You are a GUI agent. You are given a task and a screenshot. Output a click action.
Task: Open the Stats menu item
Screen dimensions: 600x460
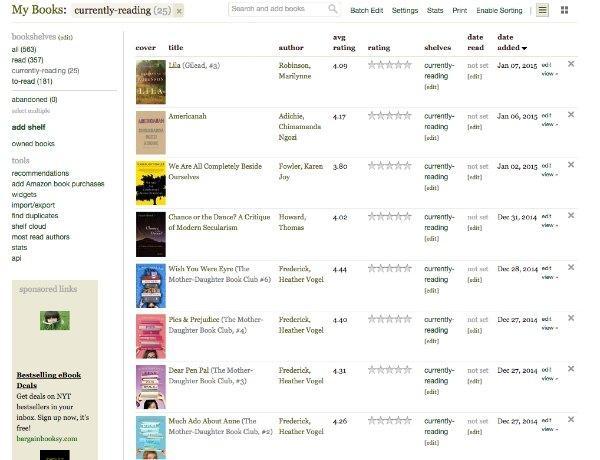click(x=435, y=10)
